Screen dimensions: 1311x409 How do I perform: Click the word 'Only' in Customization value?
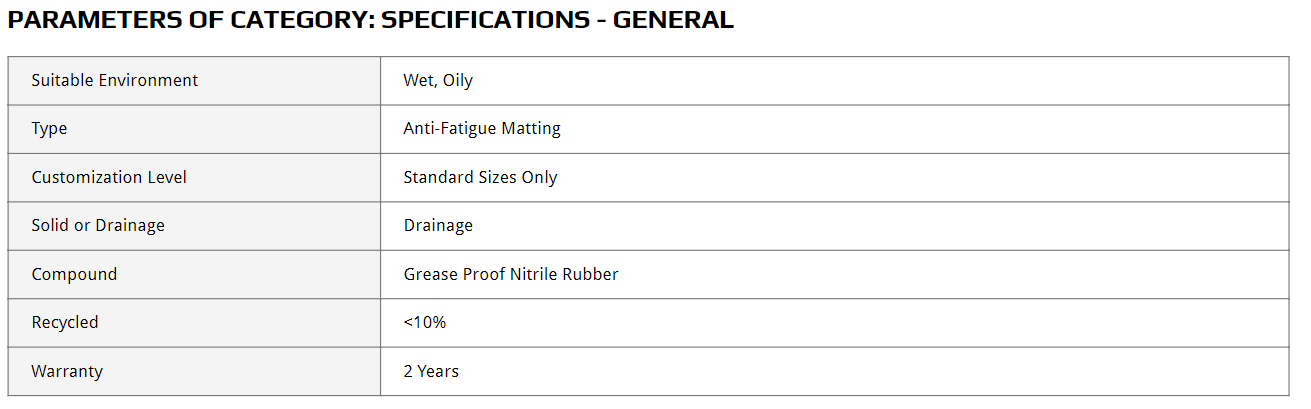540,178
